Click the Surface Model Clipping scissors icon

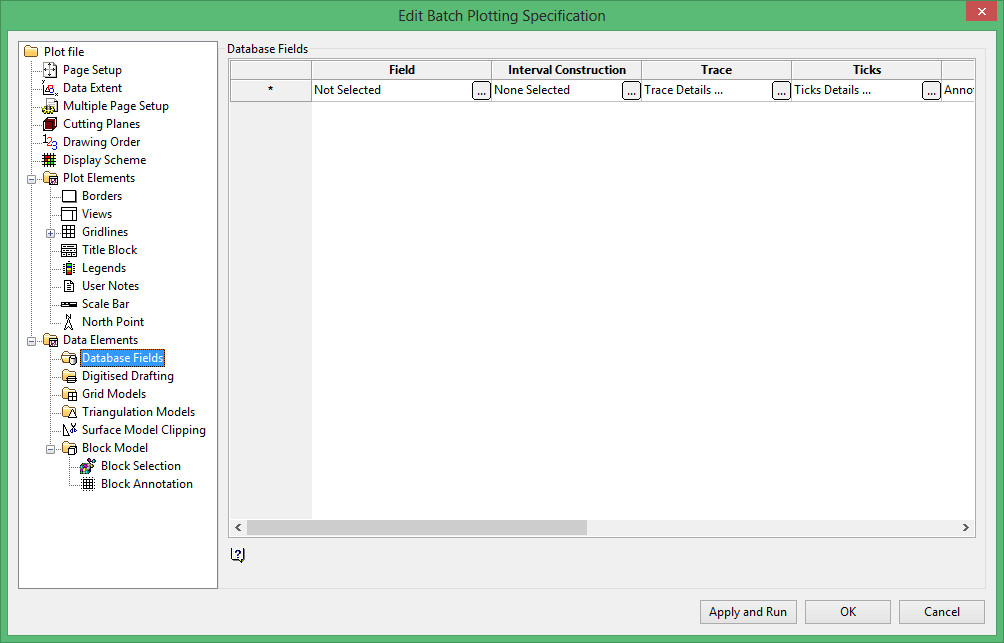pyautogui.click(x=70, y=430)
